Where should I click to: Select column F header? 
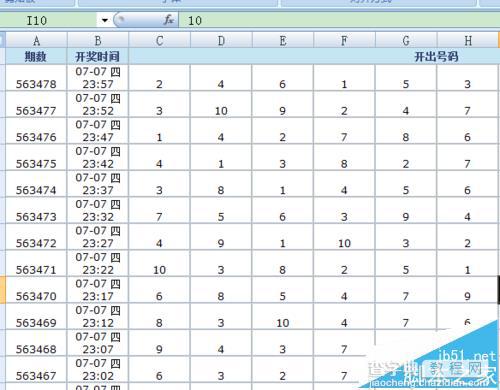pyautogui.click(x=344, y=40)
